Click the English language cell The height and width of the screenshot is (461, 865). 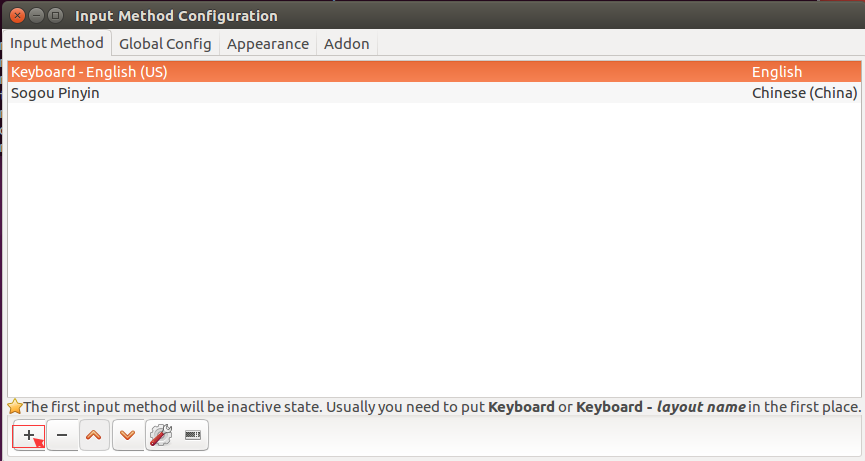(777, 72)
